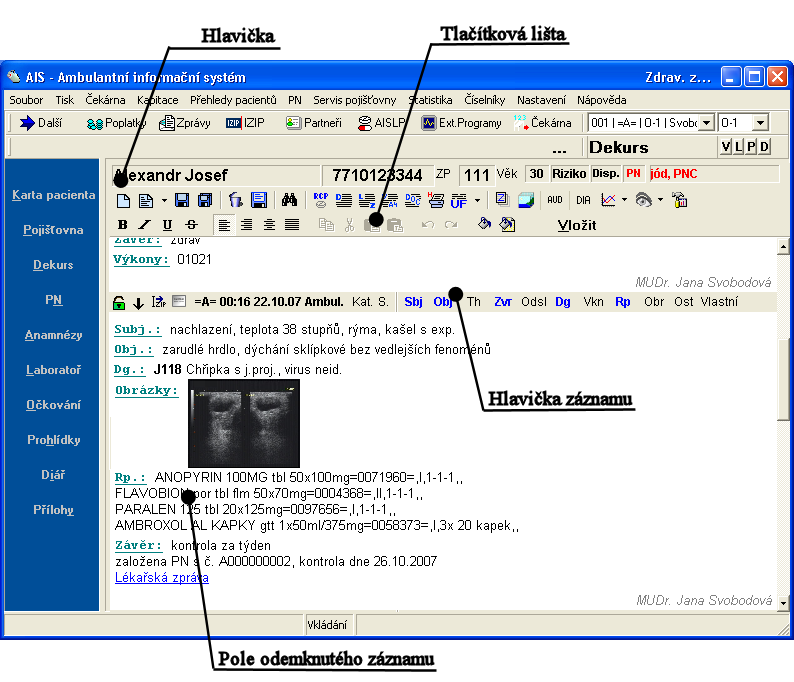Viewport: 794px width, 682px height.
Task: Toggle bold text formatting
Action: click(123, 225)
